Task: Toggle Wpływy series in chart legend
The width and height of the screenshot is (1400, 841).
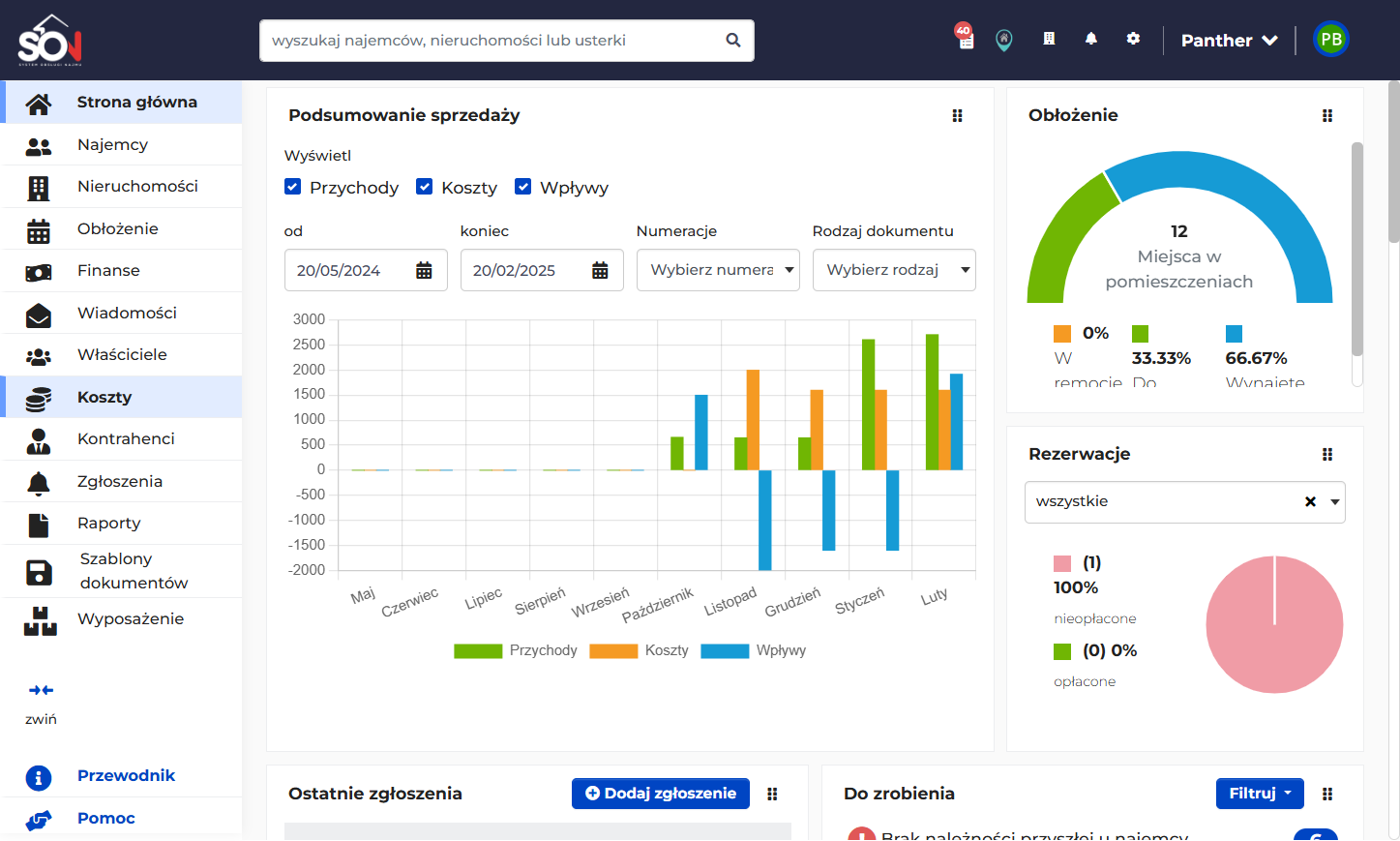Action: coord(754,651)
